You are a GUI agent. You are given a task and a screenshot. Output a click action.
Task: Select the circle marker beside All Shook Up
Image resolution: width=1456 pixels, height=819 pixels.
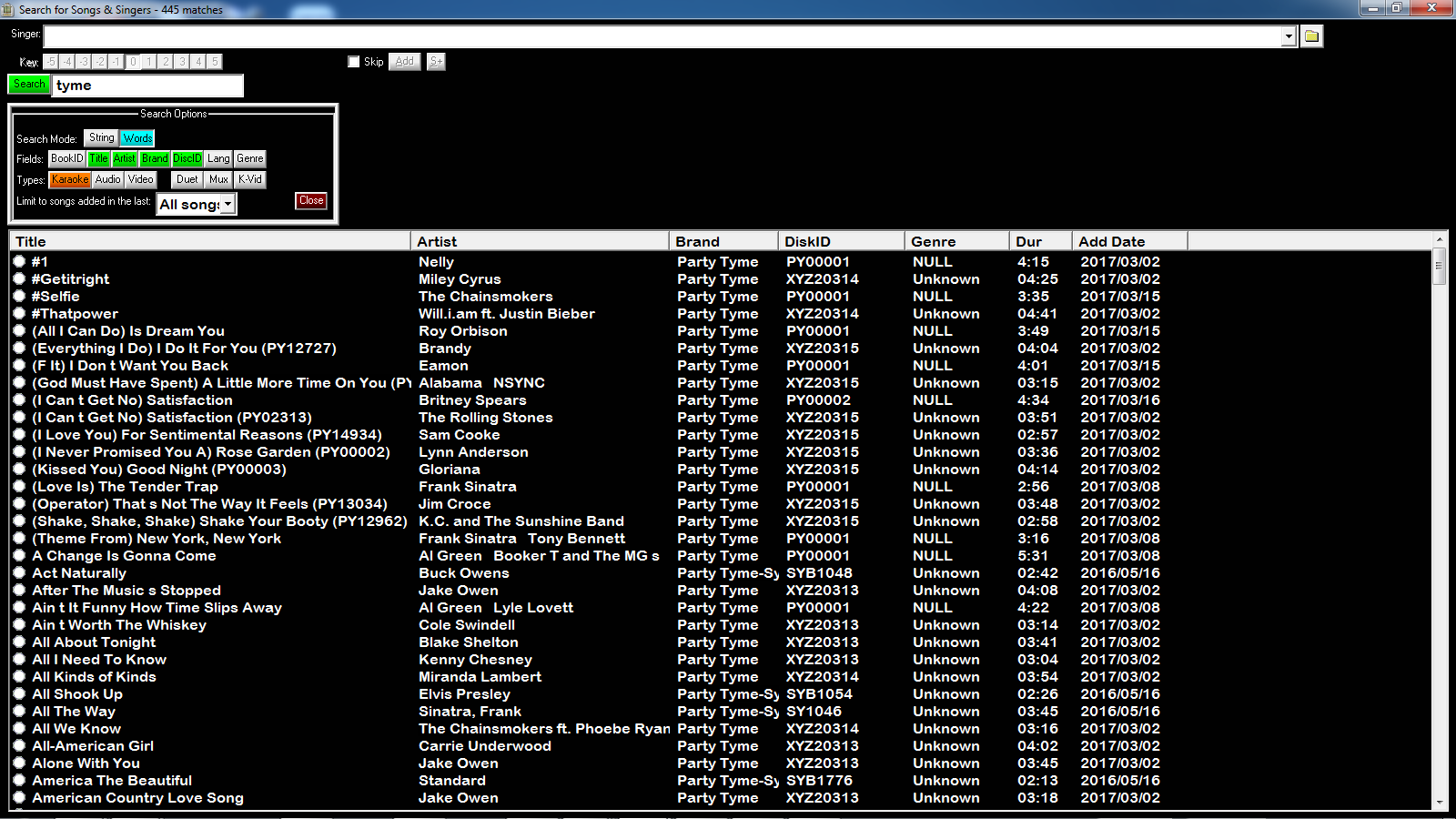(x=19, y=693)
